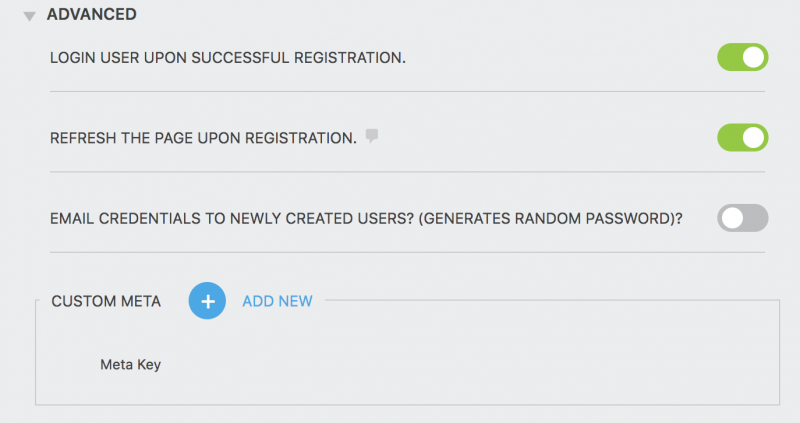
Task: Turn off refresh page upon registration
Action: point(742,137)
